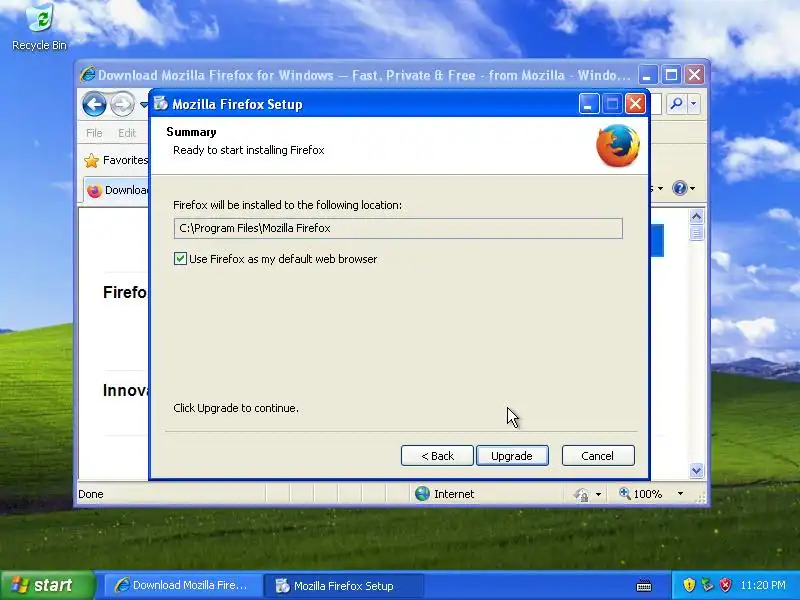Click the < Back button
Screen dimensions: 800x600
click(x=437, y=456)
